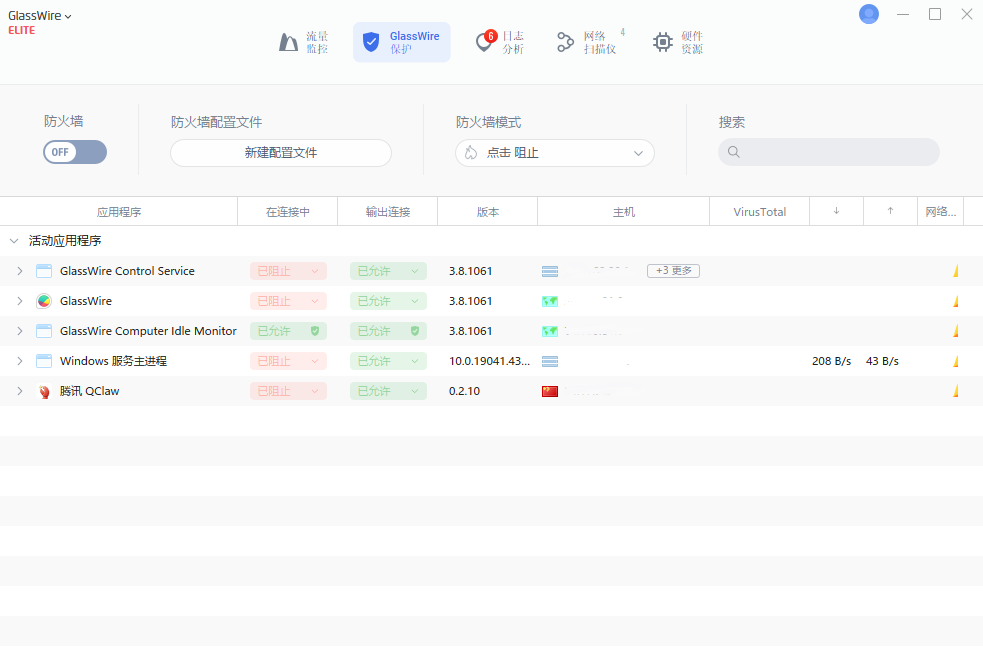This screenshot has width=983, height=650.
Task: Click the 208 B/s download rate value
Action: pos(831,361)
